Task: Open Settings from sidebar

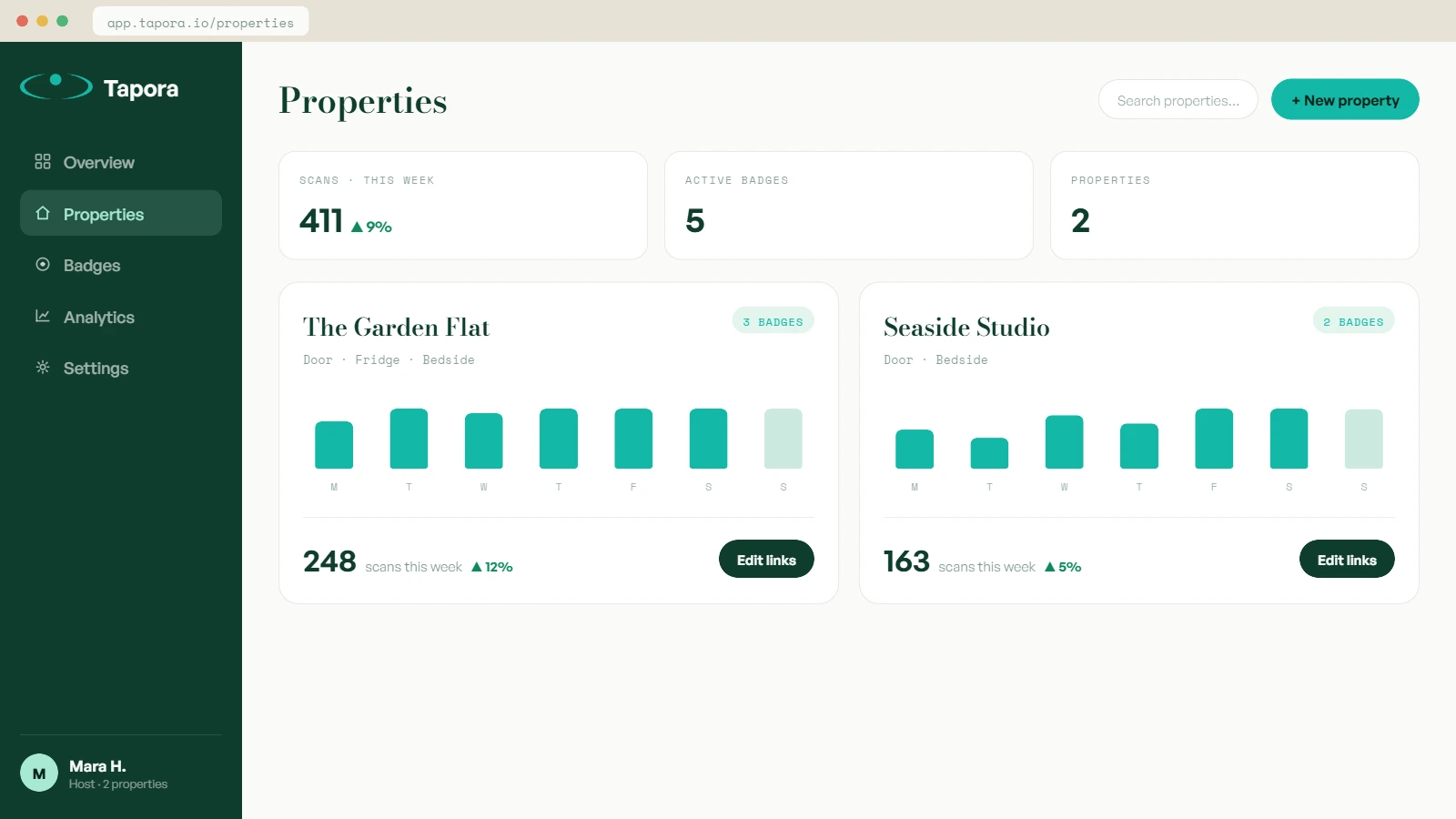Action: pyautogui.click(x=121, y=368)
